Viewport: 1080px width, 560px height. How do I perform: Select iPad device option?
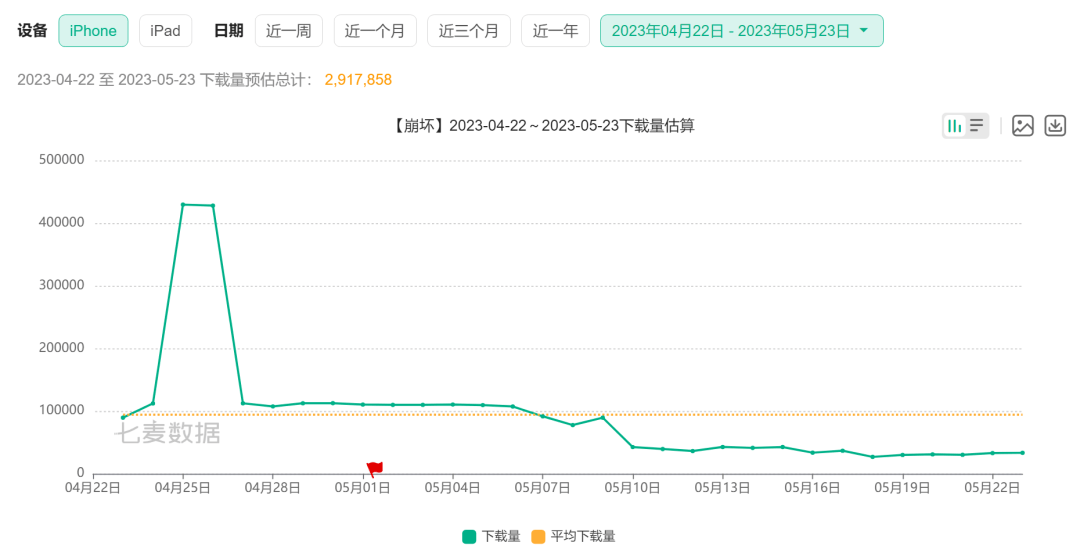click(165, 31)
